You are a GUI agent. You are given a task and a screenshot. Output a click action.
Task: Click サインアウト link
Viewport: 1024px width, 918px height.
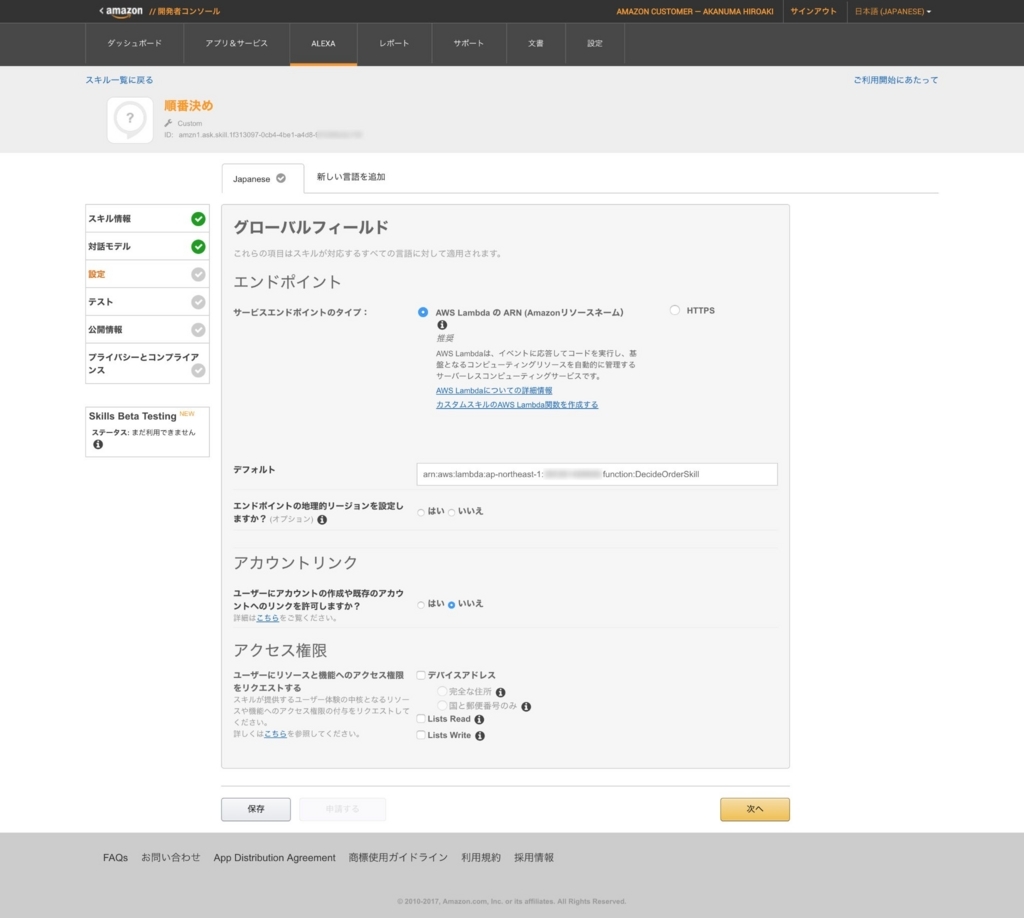click(813, 12)
